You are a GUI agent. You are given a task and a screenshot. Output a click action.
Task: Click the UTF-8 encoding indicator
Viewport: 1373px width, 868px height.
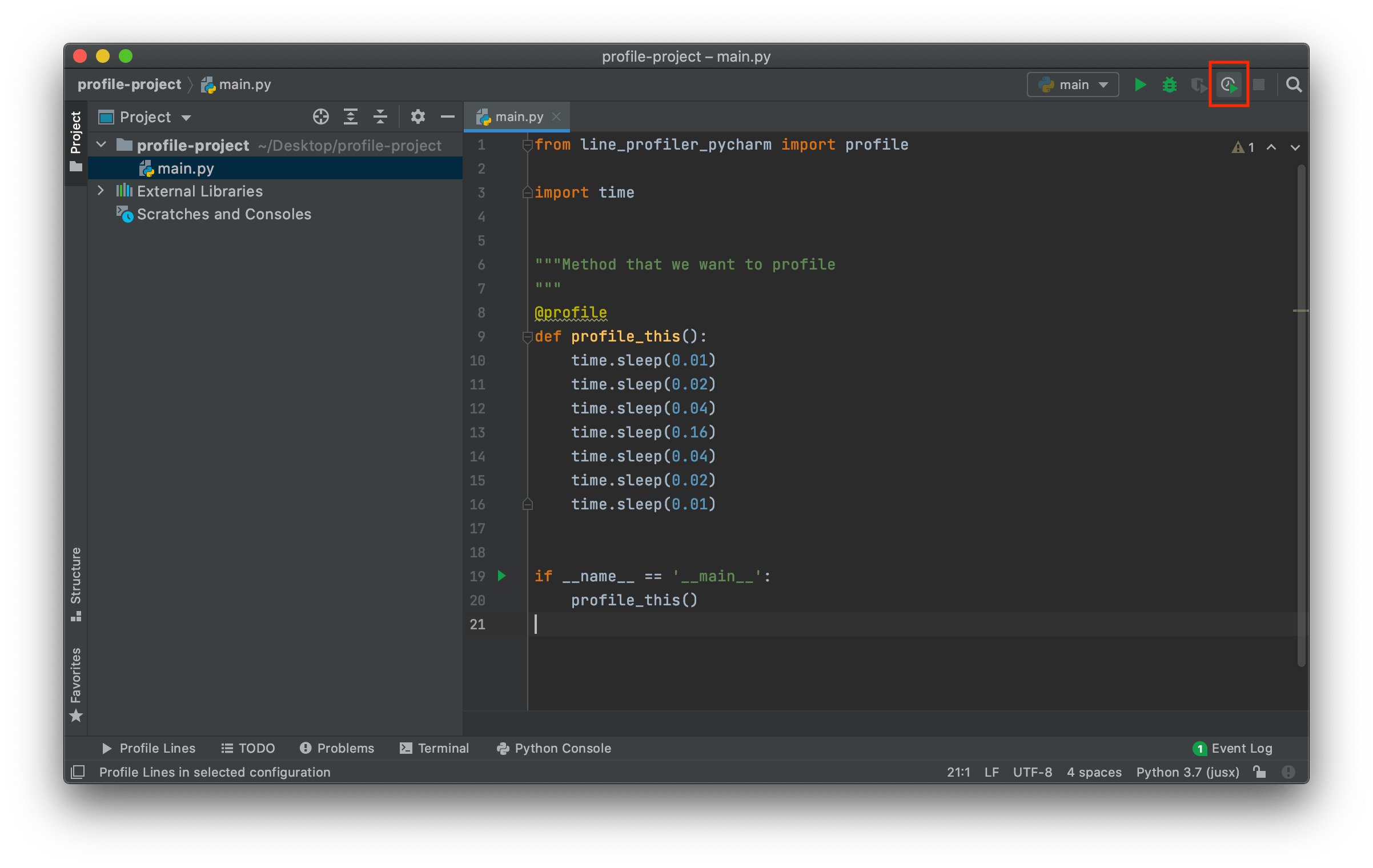pyautogui.click(x=1032, y=772)
